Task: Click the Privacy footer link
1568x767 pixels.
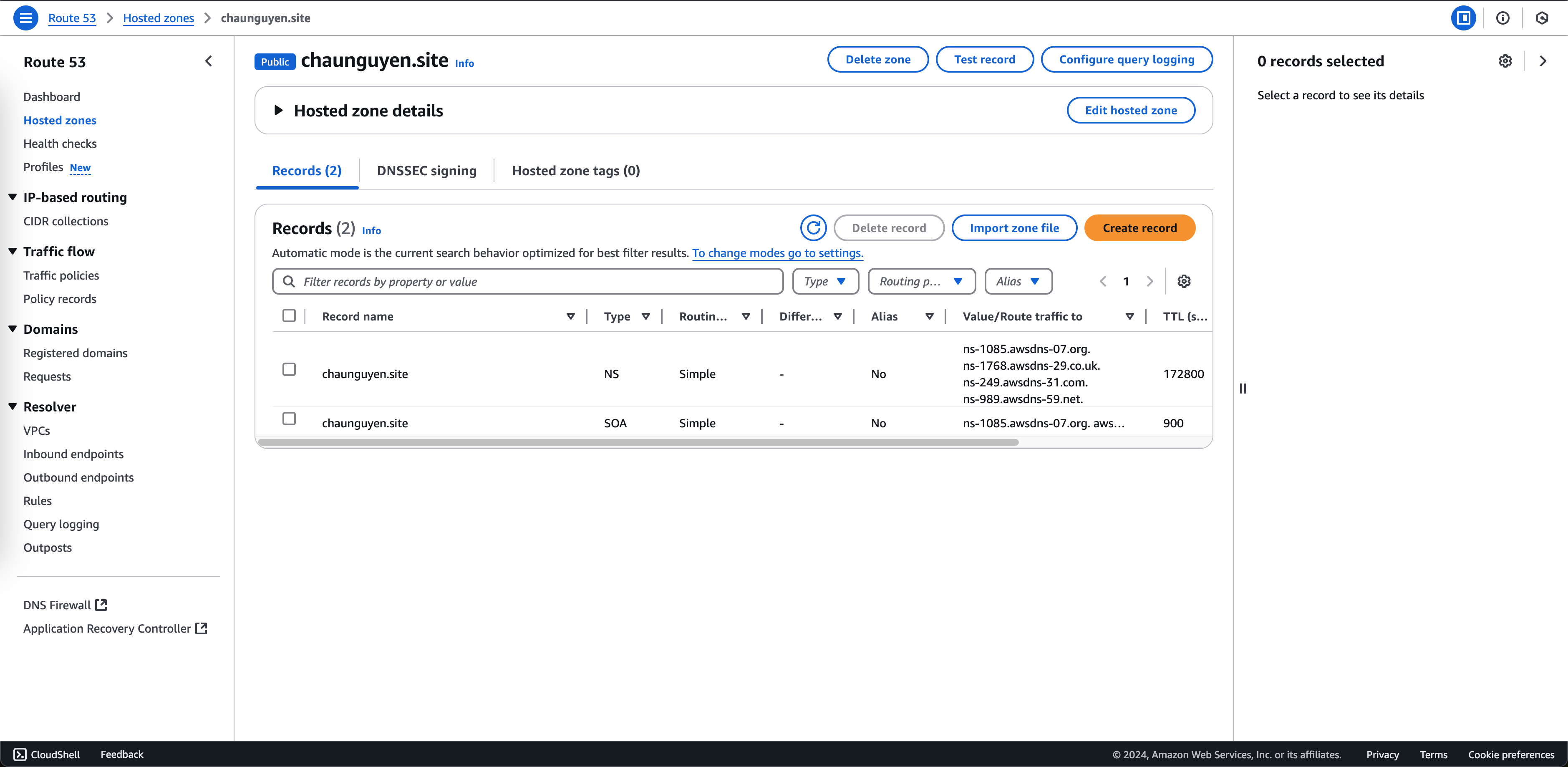Action: pos(1382,754)
